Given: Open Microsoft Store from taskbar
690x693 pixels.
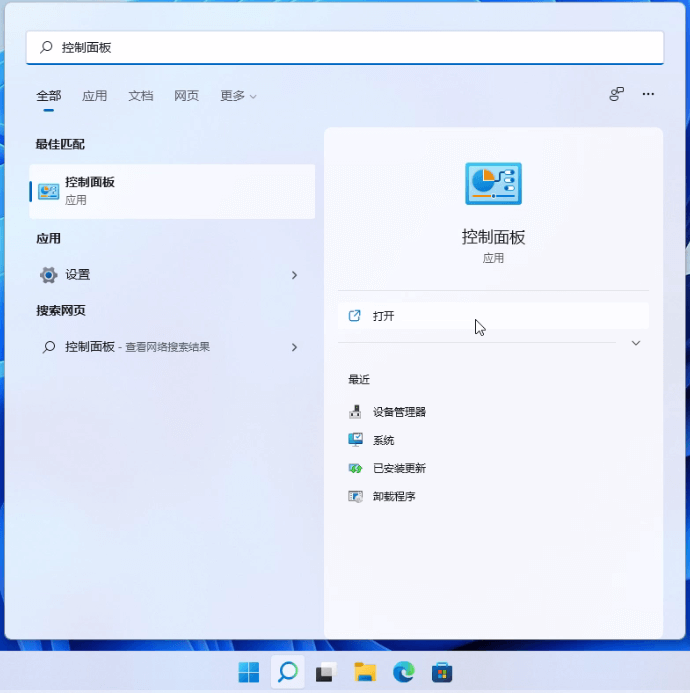Looking at the screenshot, I should [x=442, y=673].
